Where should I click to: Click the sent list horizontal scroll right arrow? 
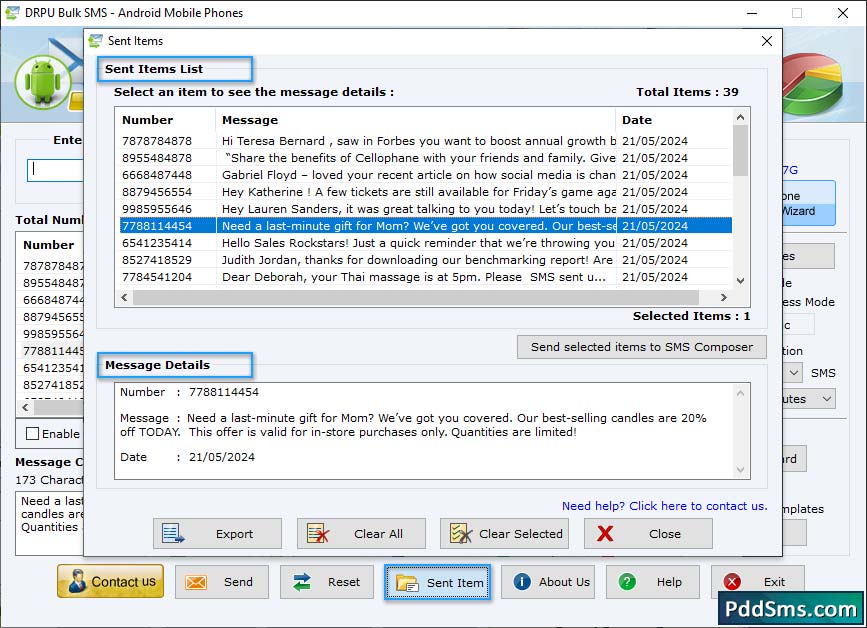coord(724,297)
